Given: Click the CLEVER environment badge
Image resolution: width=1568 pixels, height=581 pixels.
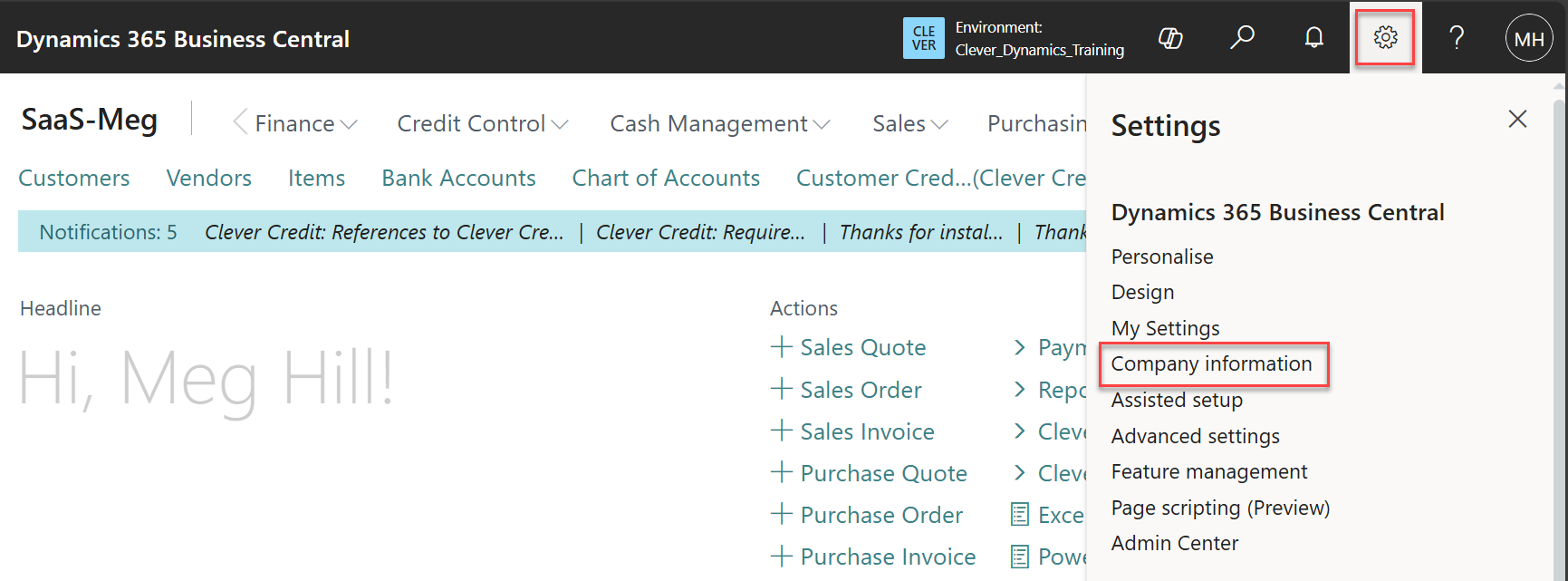Looking at the screenshot, I should click(924, 38).
